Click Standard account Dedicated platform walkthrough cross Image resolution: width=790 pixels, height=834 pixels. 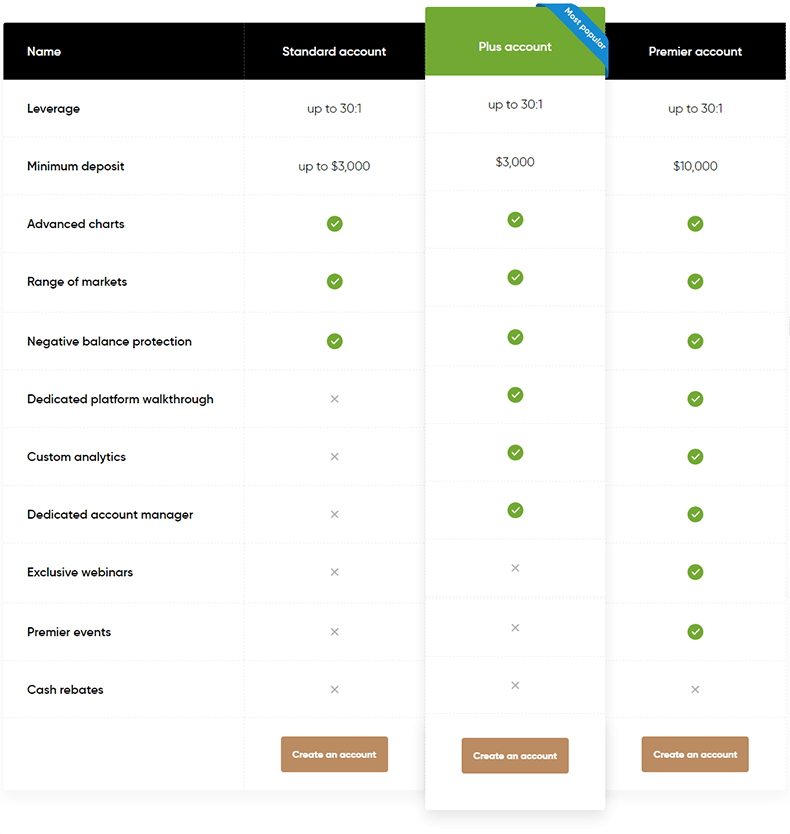click(x=335, y=399)
